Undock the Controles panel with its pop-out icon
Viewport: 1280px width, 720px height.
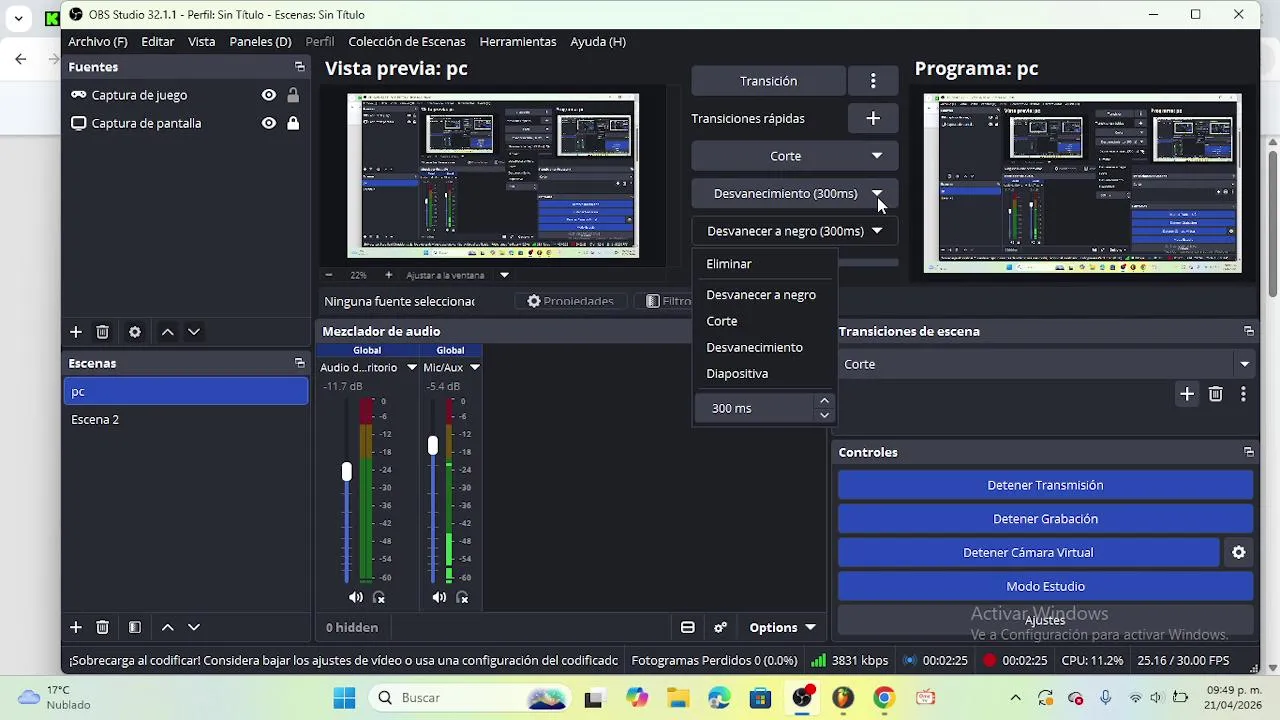pos(1248,452)
